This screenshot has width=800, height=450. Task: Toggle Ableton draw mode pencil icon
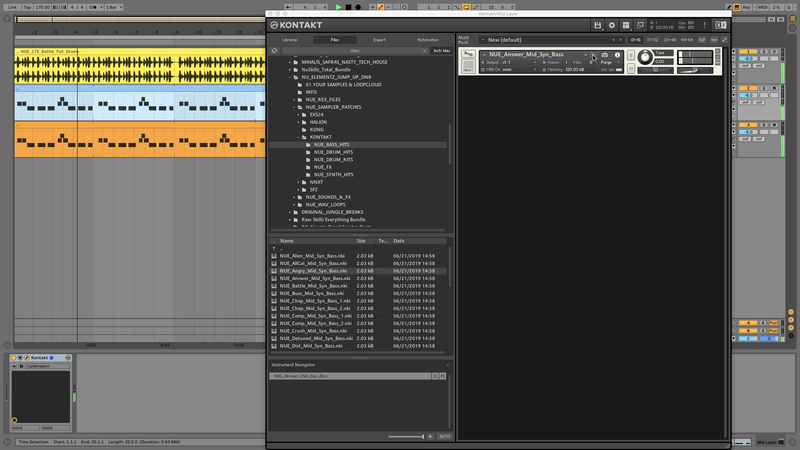(x=730, y=7)
